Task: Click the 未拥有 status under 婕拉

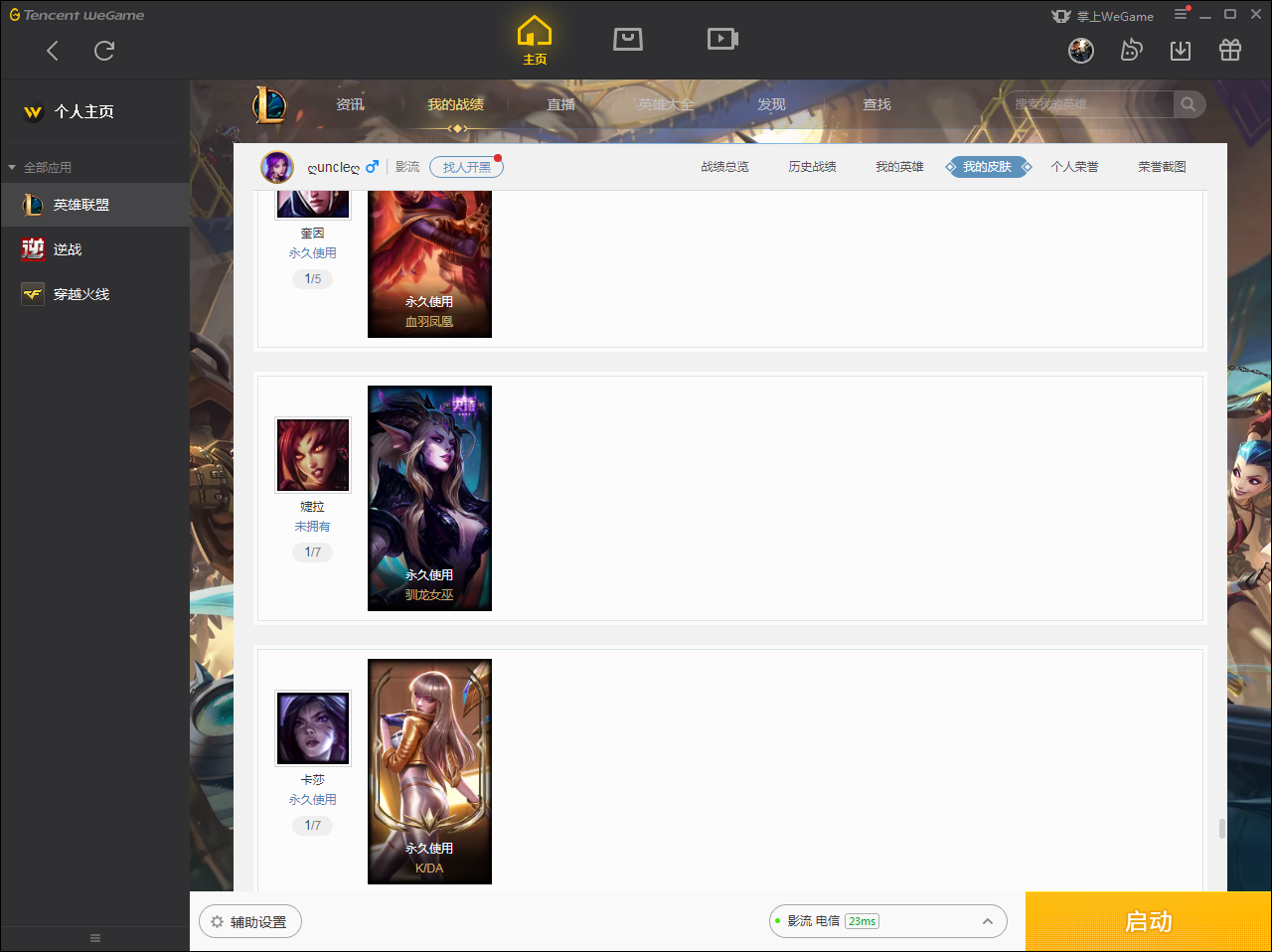Action: tap(312, 527)
